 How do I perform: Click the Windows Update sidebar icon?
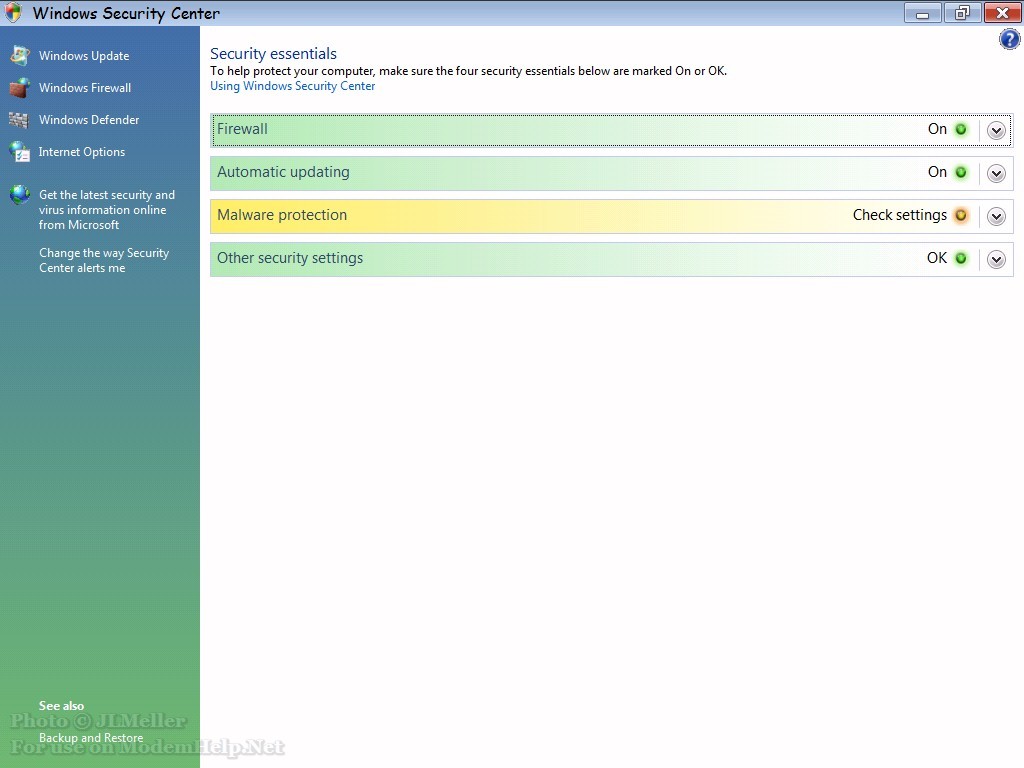(20, 56)
